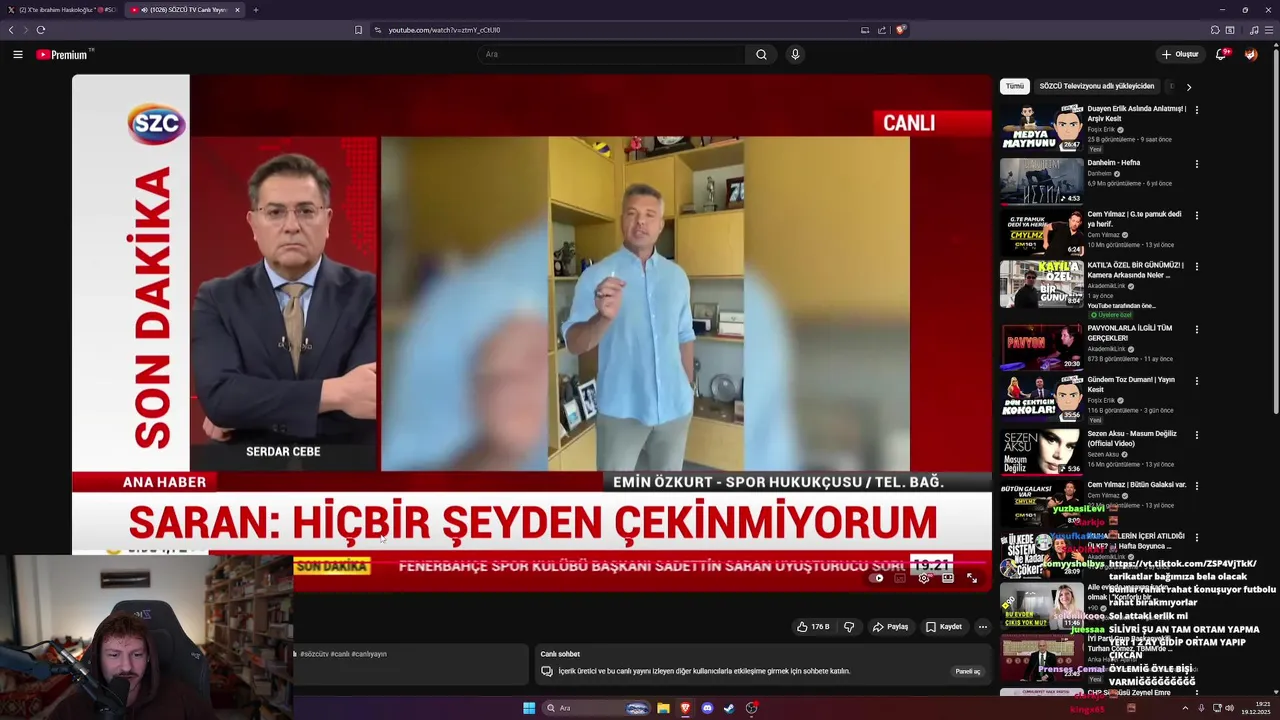The height and width of the screenshot is (720, 1280).
Task: Open a new browser tab
Action: tap(256, 10)
